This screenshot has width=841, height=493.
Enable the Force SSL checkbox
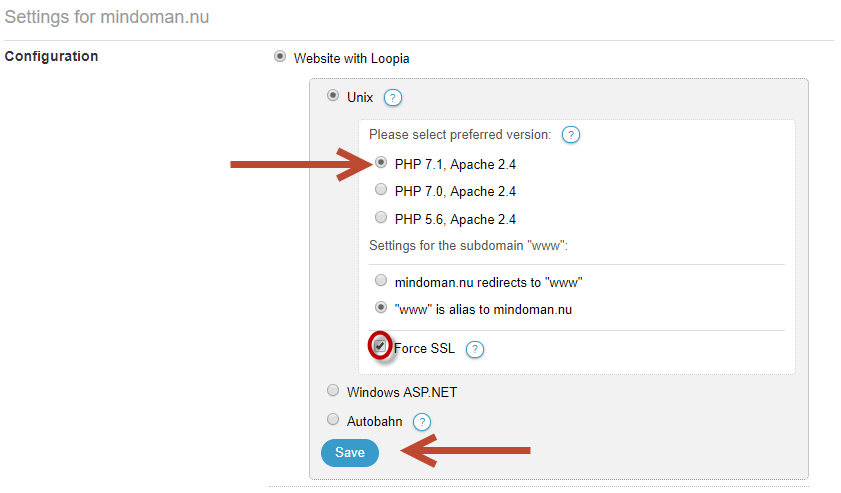click(380, 346)
